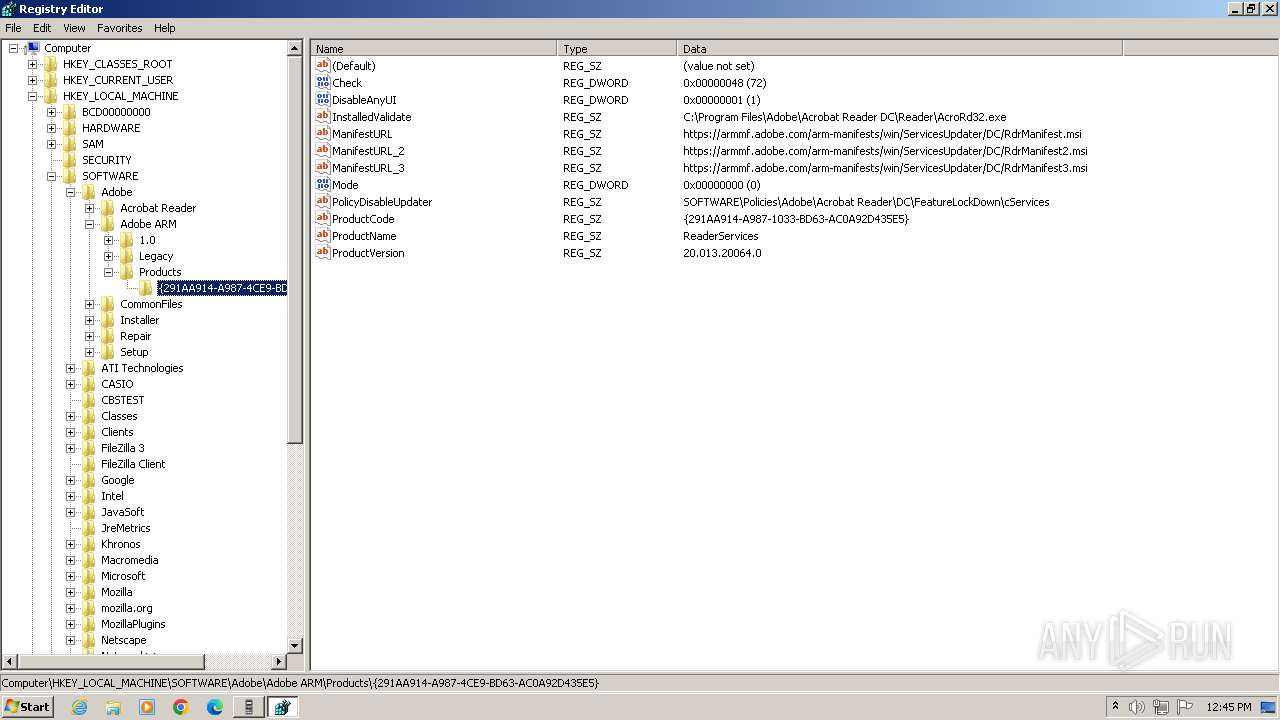The image size is (1280, 720).
Task: Click the PolicyDisableUpdater value icon
Action: tap(322, 201)
